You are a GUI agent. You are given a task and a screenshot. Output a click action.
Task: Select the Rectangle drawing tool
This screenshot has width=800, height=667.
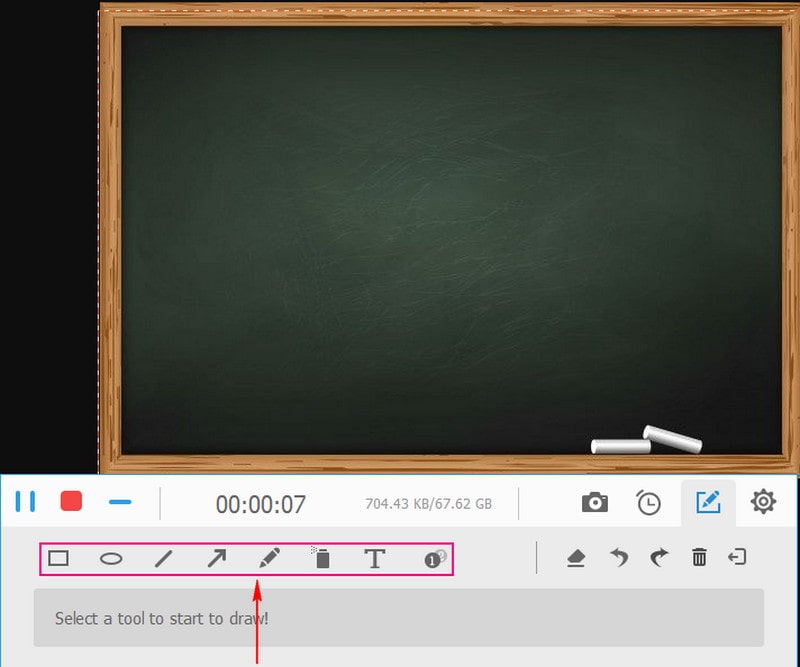point(59,558)
